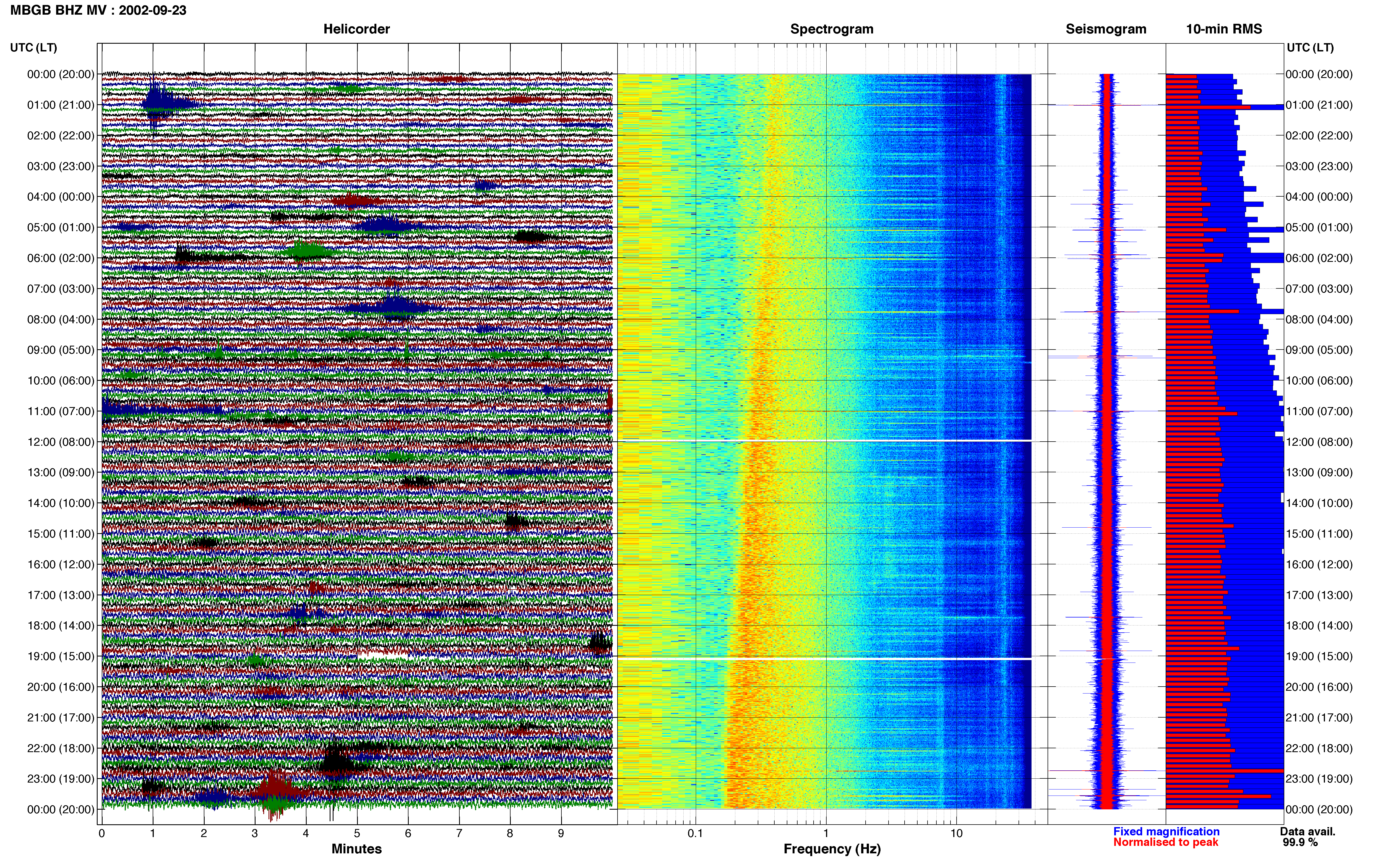Click left time label '20:00 (16:00)'
Image resolution: width=1388 pixels, height=868 pixels.
pos(61,687)
